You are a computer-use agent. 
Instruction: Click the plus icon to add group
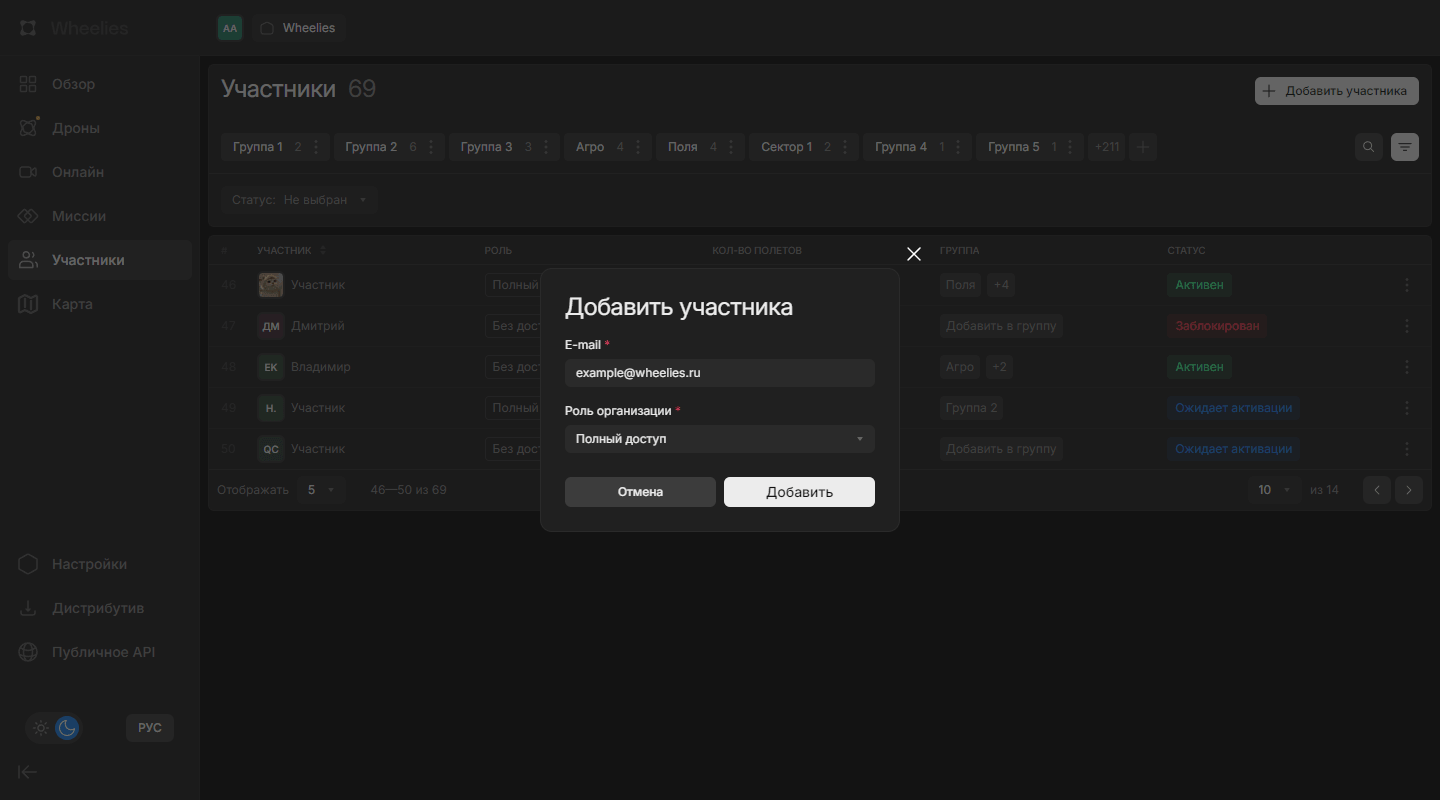click(1143, 147)
